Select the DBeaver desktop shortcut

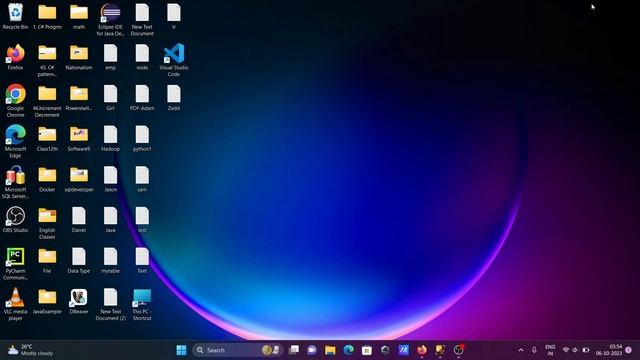[x=79, y=301]
